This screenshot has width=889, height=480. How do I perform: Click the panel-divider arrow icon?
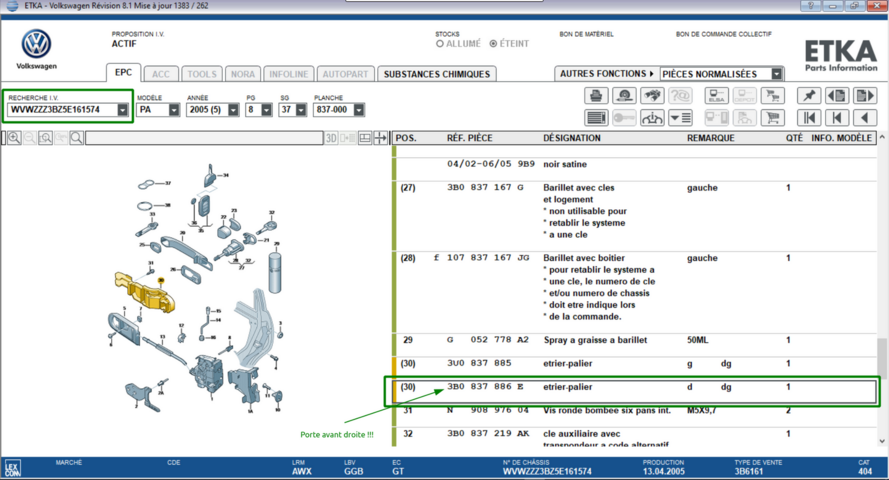pos(380,138)
